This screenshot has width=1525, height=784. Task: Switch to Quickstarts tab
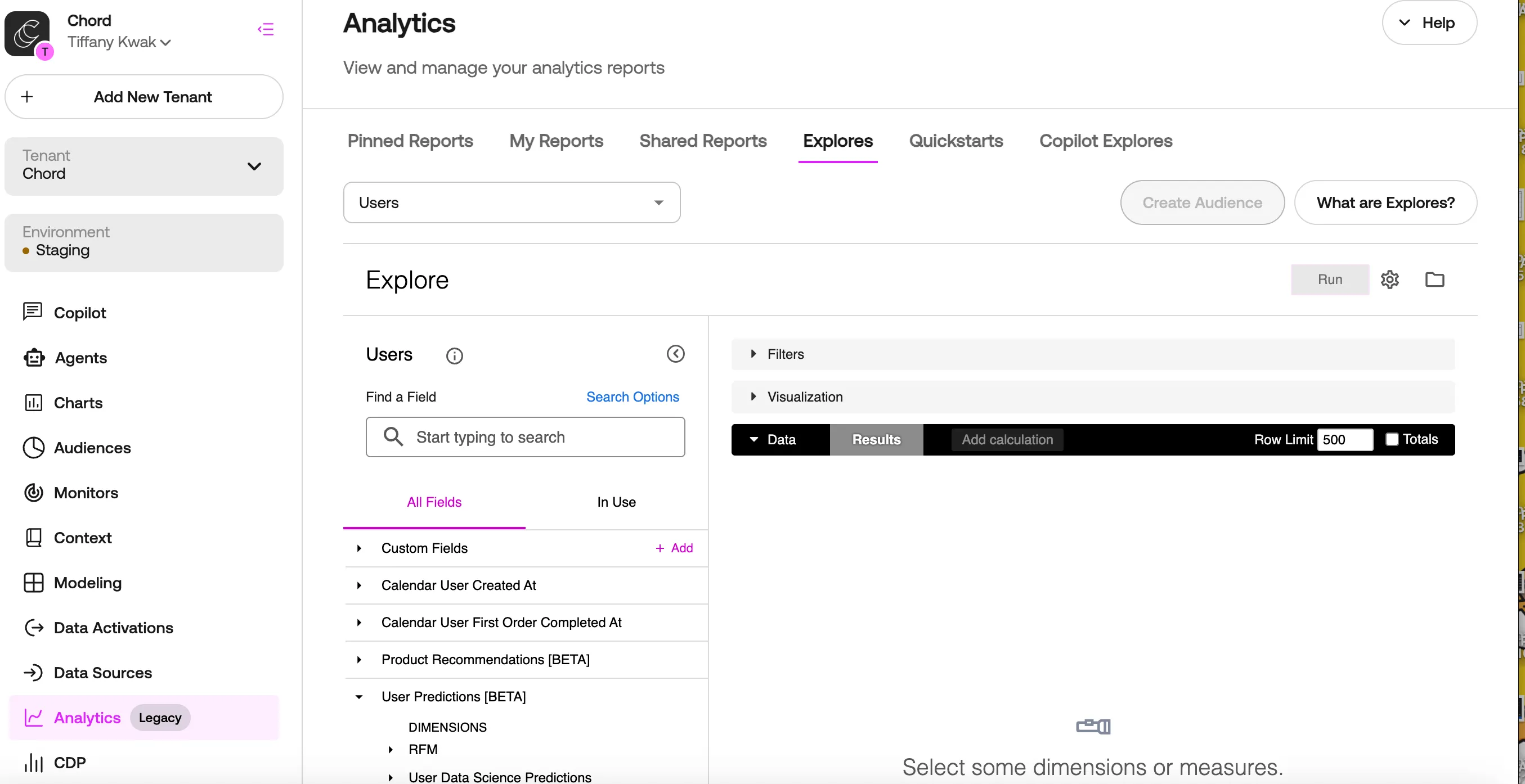956,141
